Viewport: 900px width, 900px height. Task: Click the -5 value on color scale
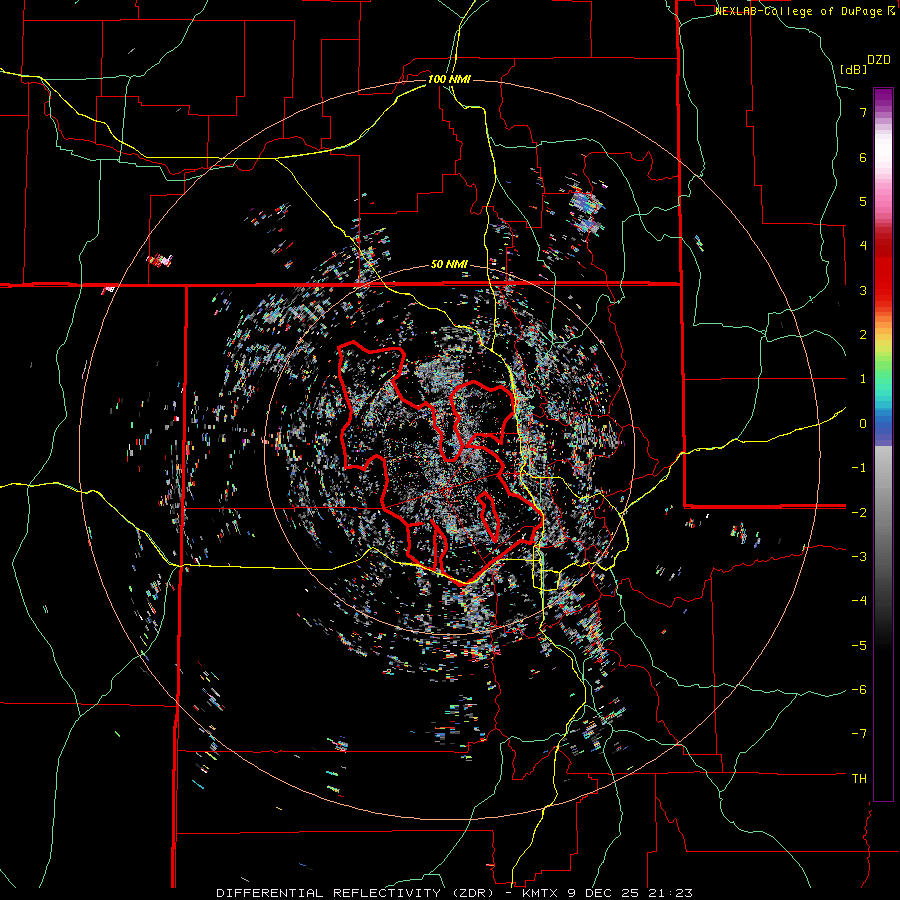859,645
